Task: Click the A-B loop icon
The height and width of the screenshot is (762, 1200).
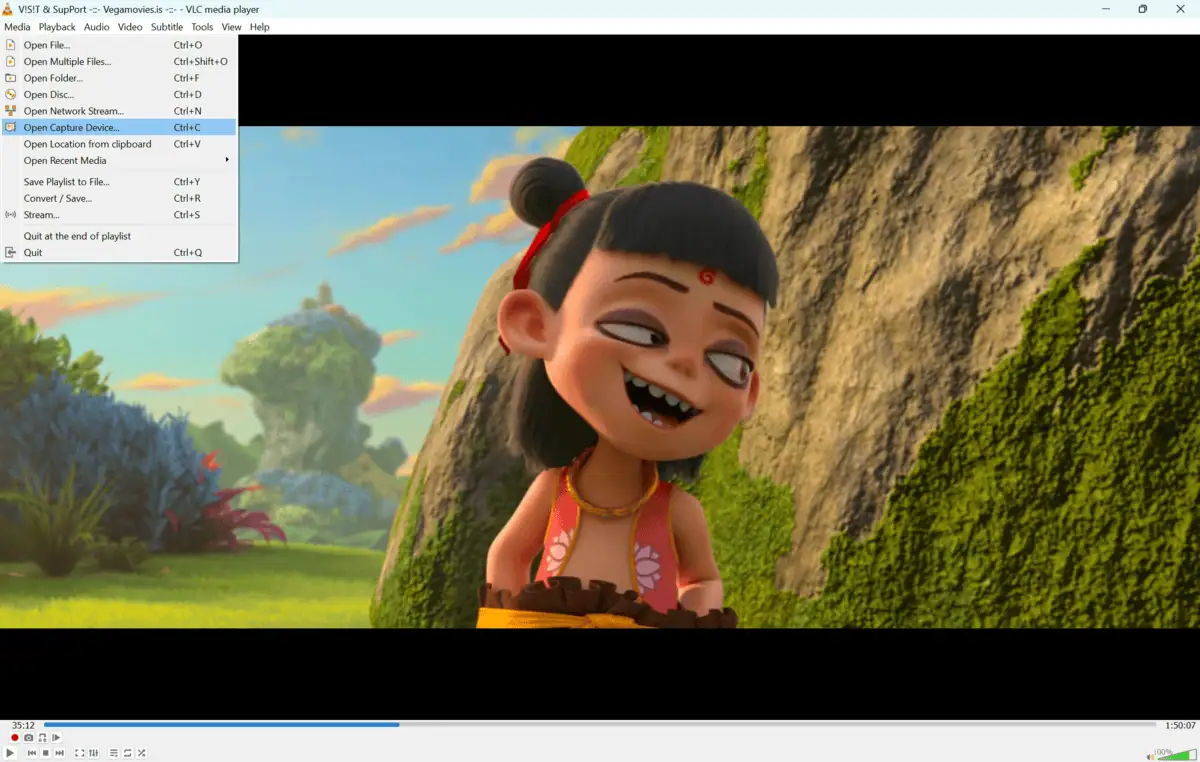Action: point(42,738)
